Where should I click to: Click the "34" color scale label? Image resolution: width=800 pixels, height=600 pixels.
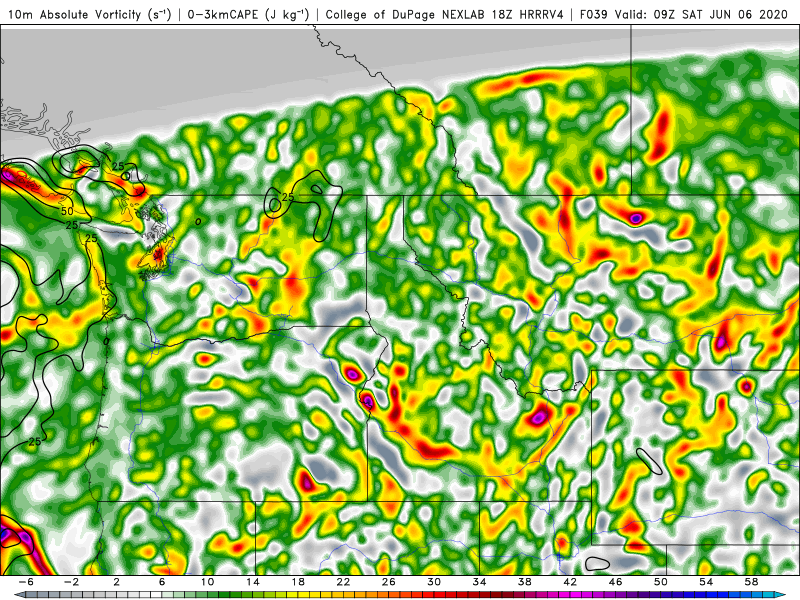click(x=479, y=582)
